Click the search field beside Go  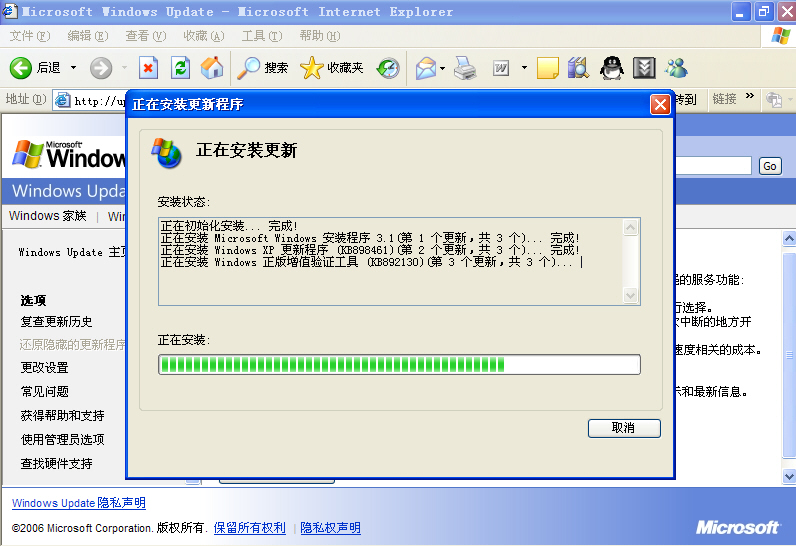713,166
